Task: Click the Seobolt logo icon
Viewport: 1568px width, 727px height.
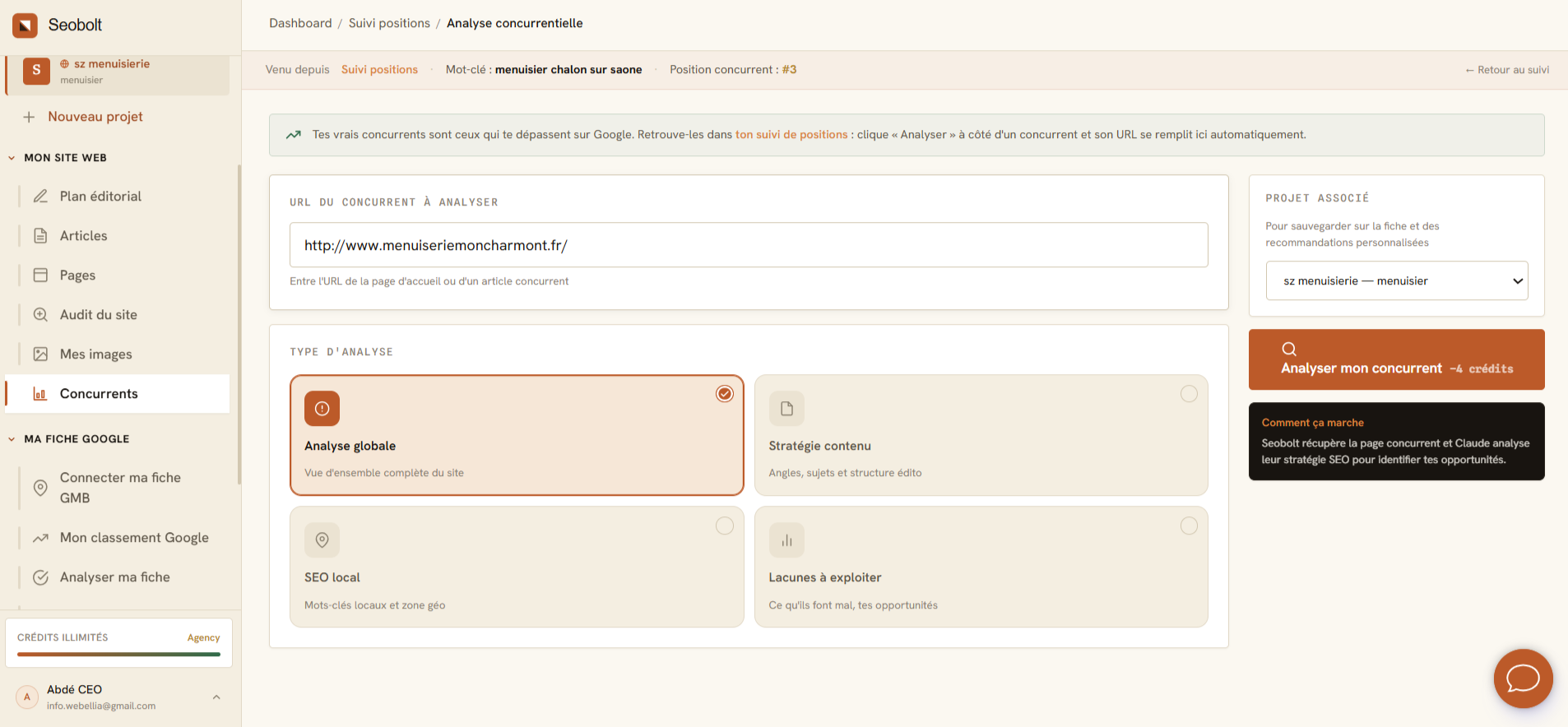Action: pos(25,25)
